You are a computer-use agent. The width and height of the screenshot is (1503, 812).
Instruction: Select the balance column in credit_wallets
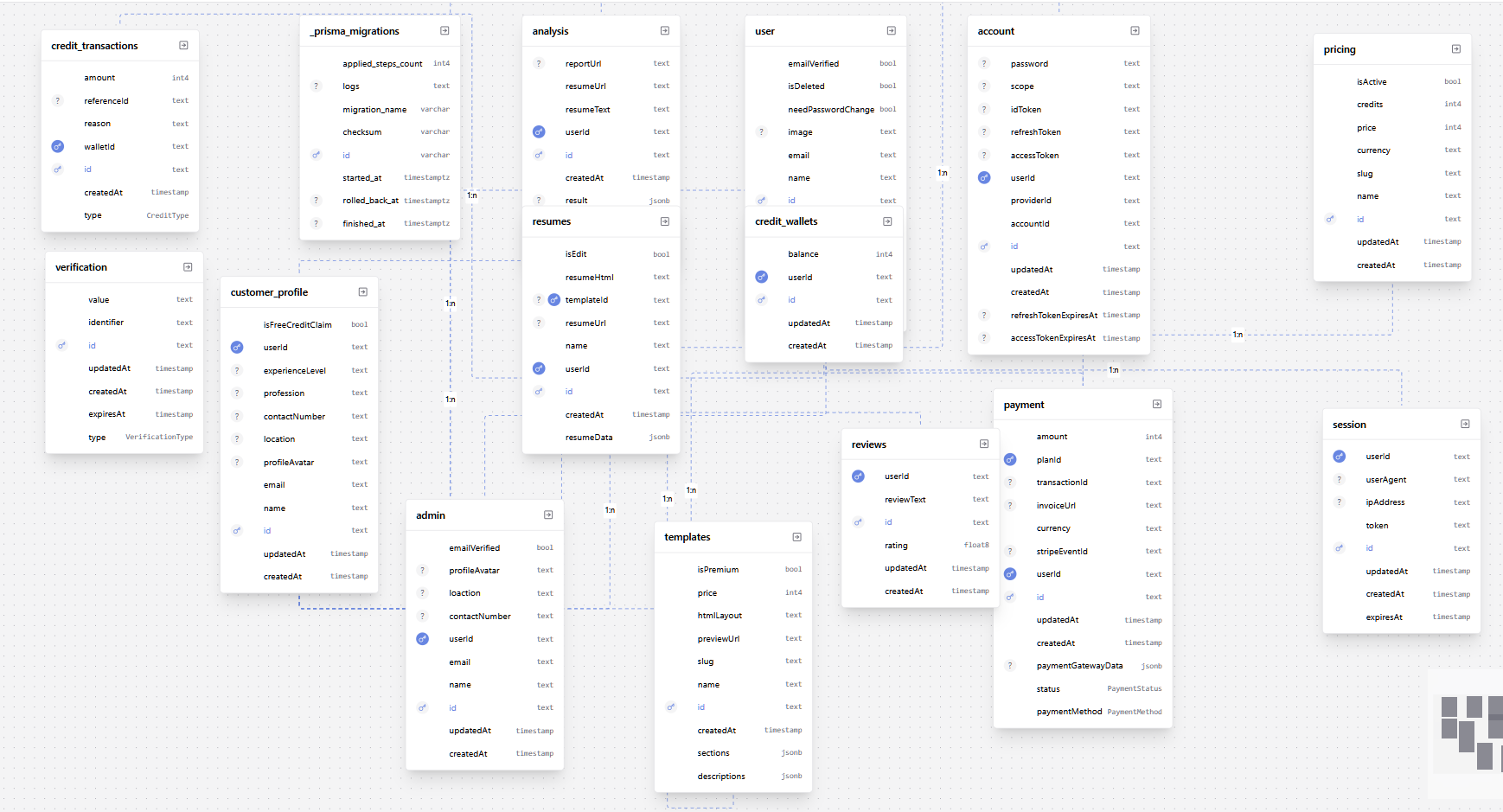coord(823,253)
